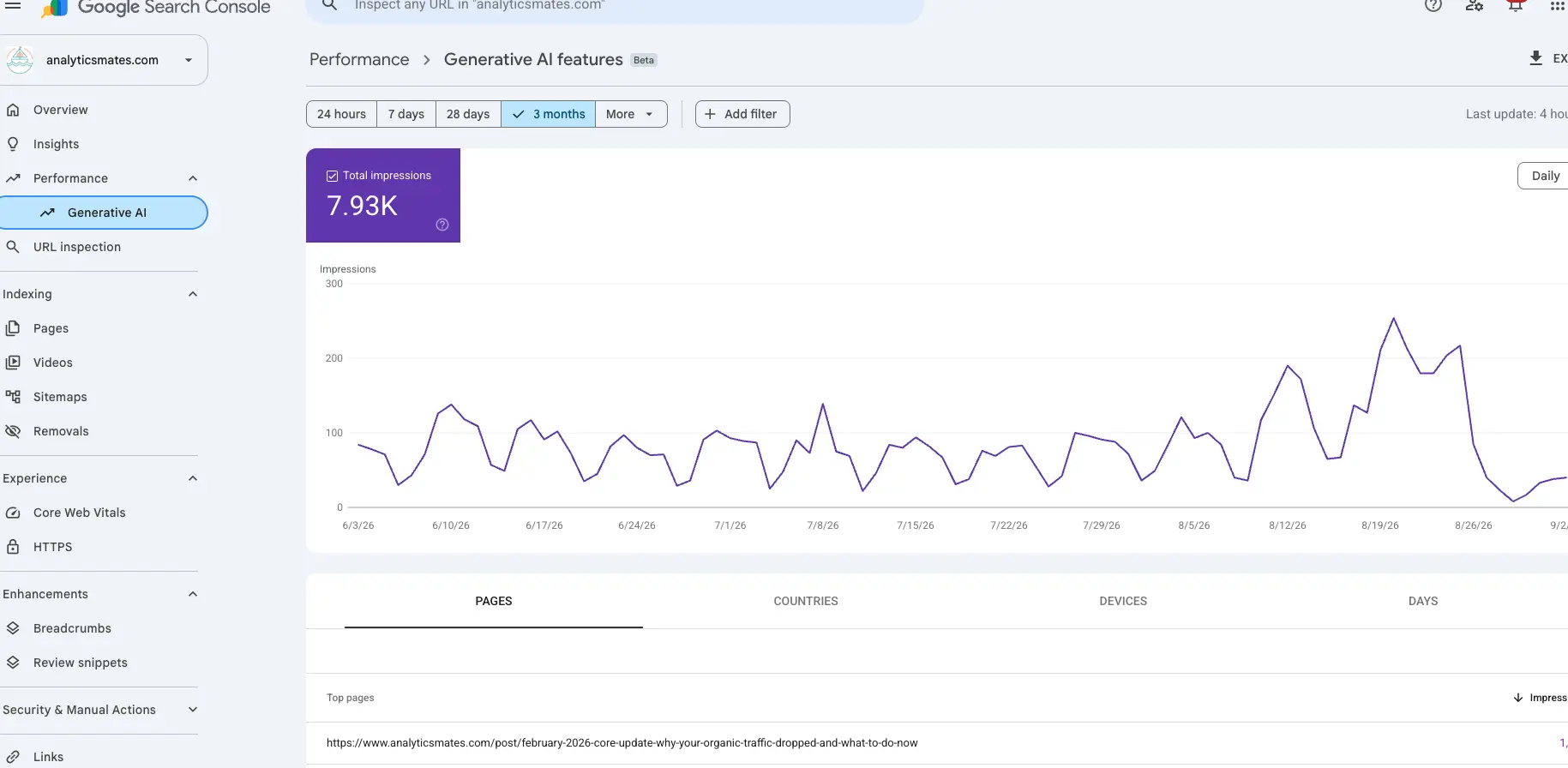Click the 7/8/26 axis date label
The width and height of the screenshot is (1568, 768).
(823, 525)
